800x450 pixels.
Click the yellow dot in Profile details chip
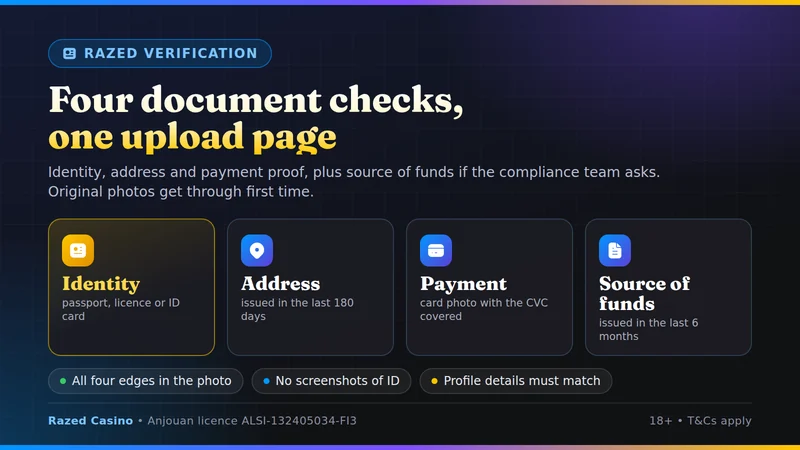434,381
